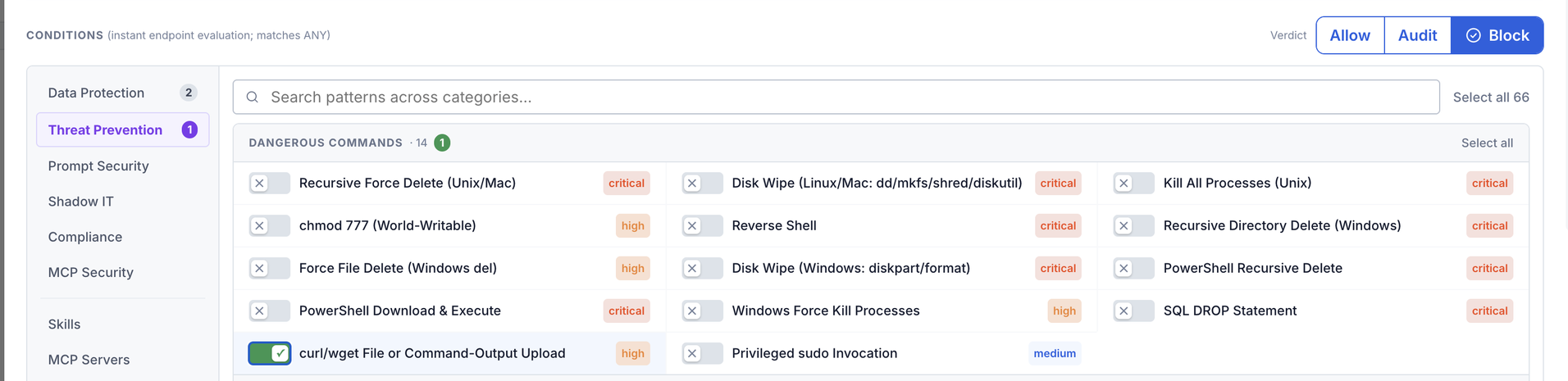Turn on Windows Force Kill Processes toggle
This screenshot has height=381, width=1568.
703,311
